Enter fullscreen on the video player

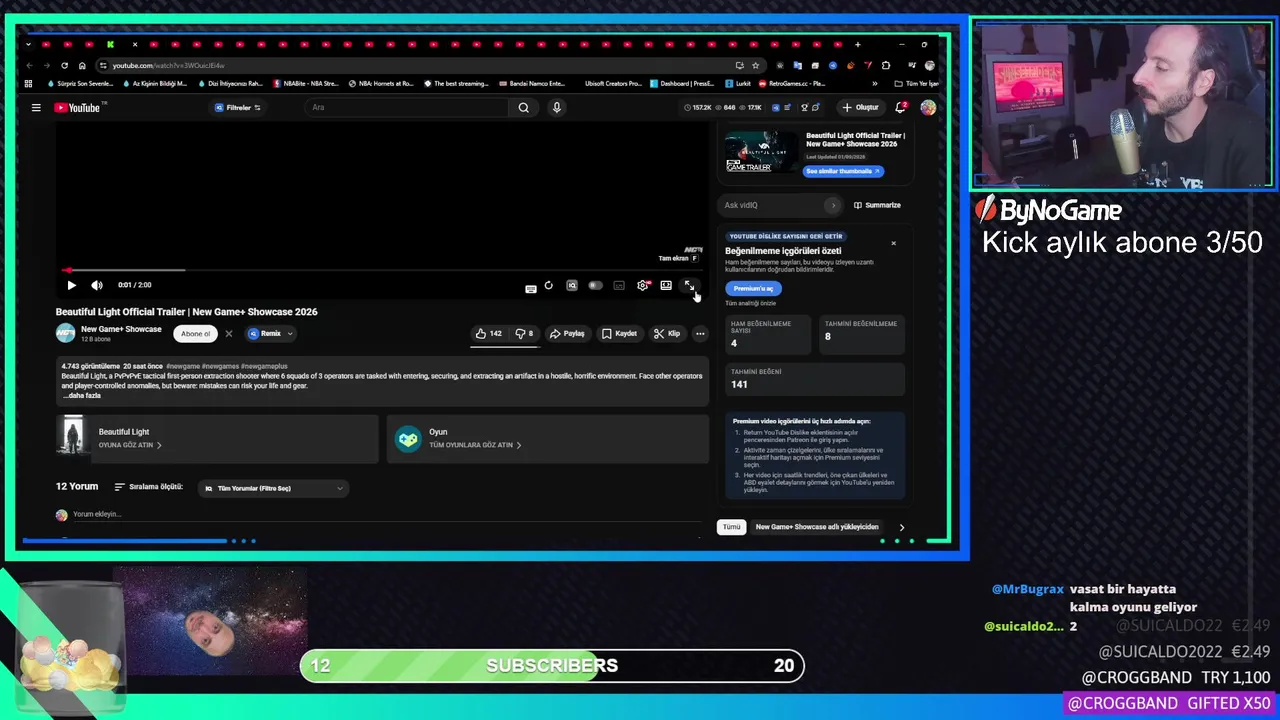[689, 286]
